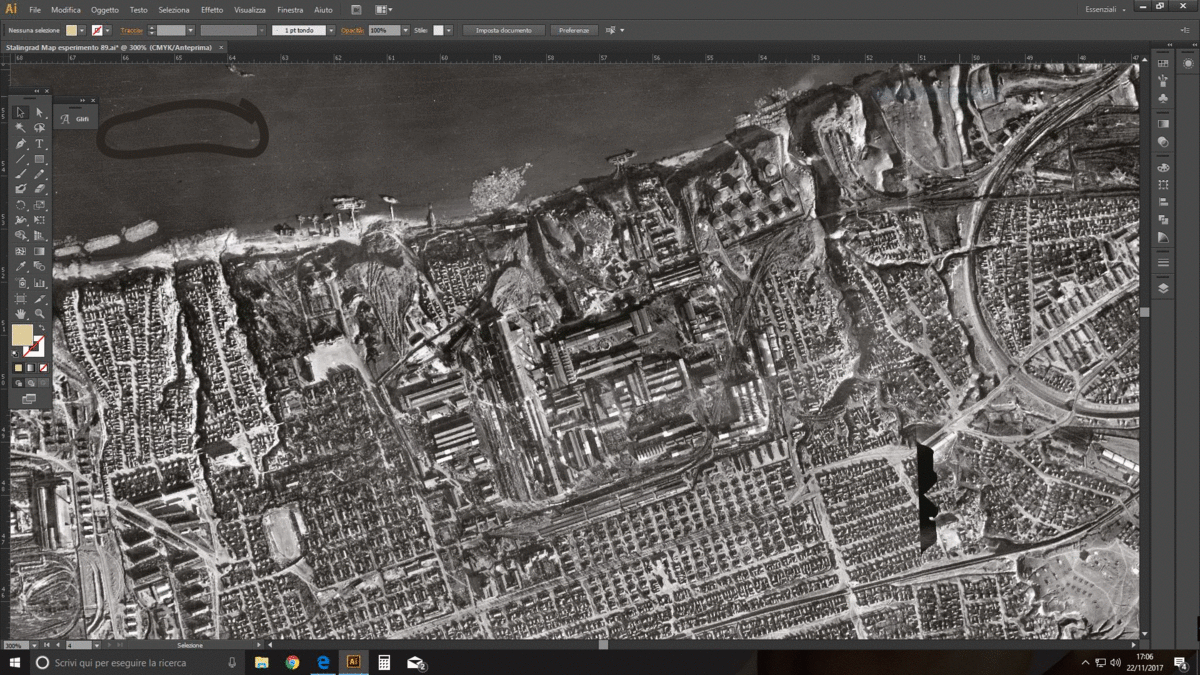Pick the Paintbrush tool
The height and width of the screenshot is (675, 1200).
(21, 174)
